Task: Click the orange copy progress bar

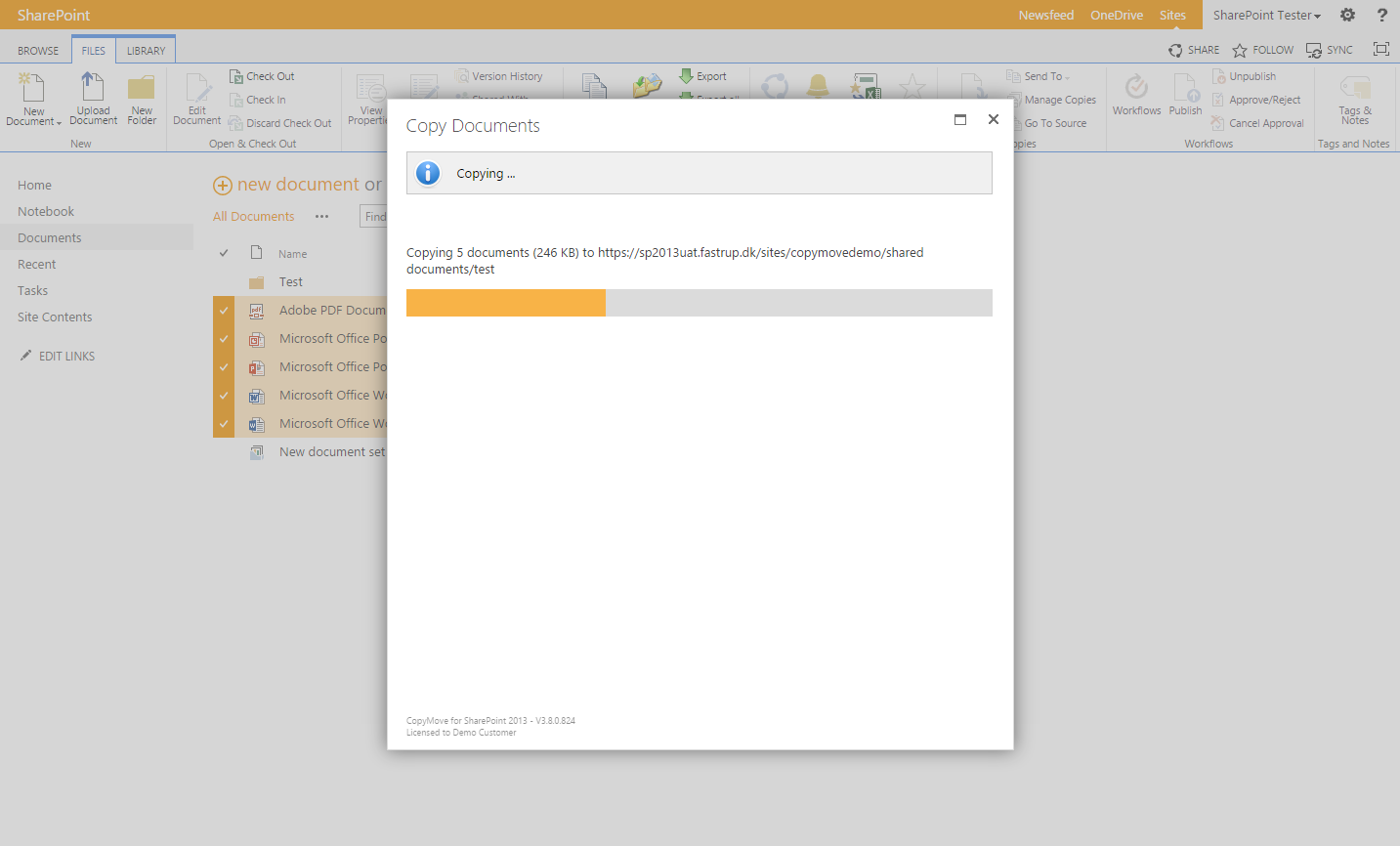Action: click(506, 303)
